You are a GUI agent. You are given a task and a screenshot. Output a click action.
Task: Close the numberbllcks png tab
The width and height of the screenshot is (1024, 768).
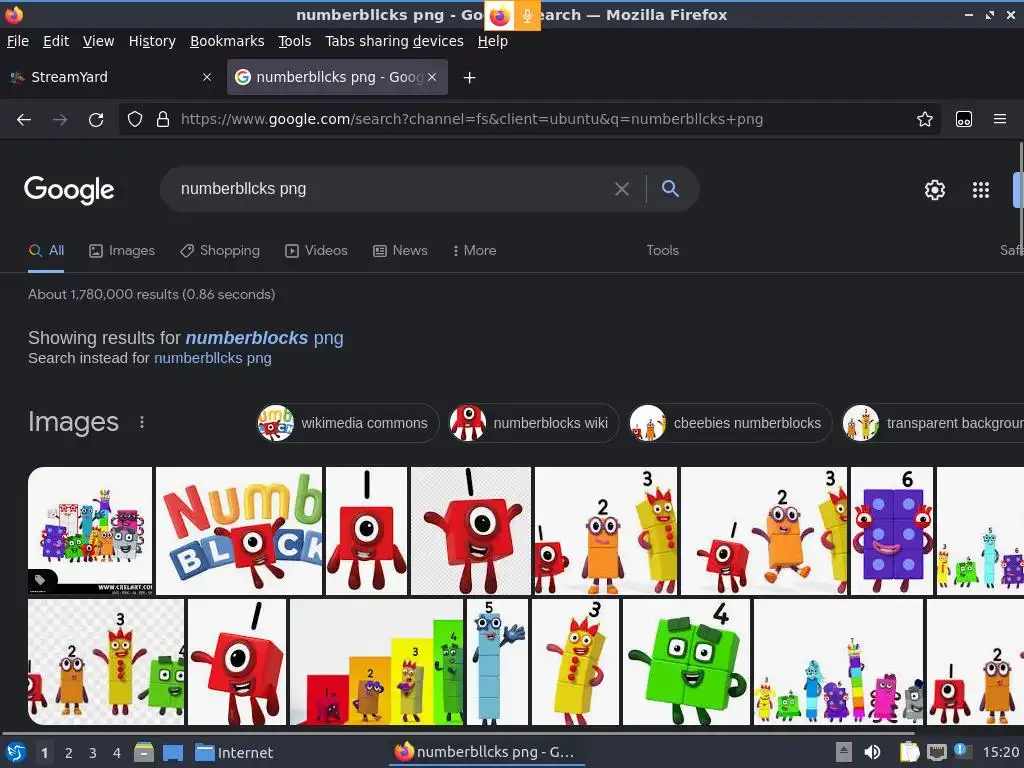[432, 77]
